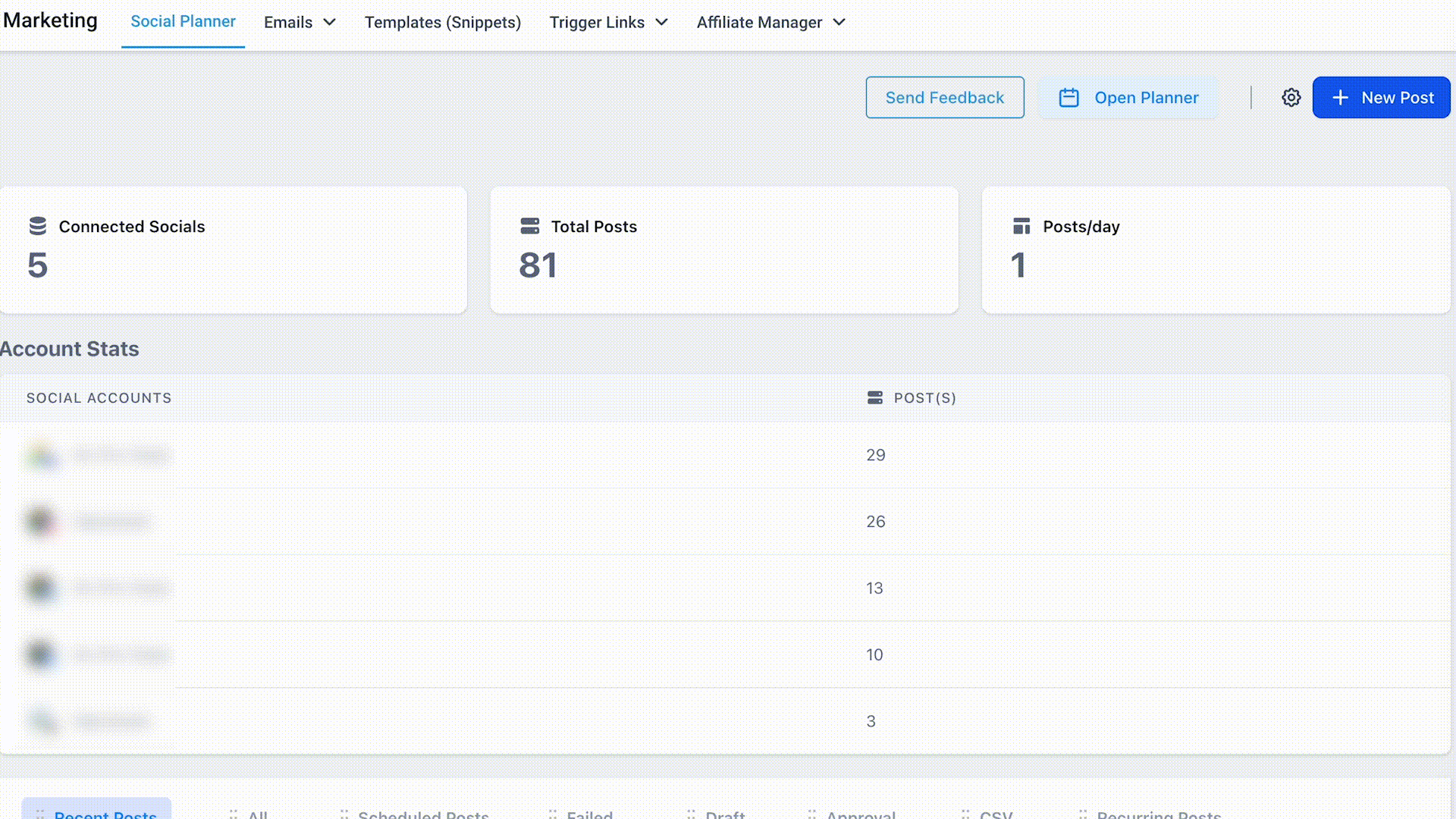Screen dimensions: 1456x819
Task: Click the POST(S) column header icon
Action: click(x=874, y=397)
